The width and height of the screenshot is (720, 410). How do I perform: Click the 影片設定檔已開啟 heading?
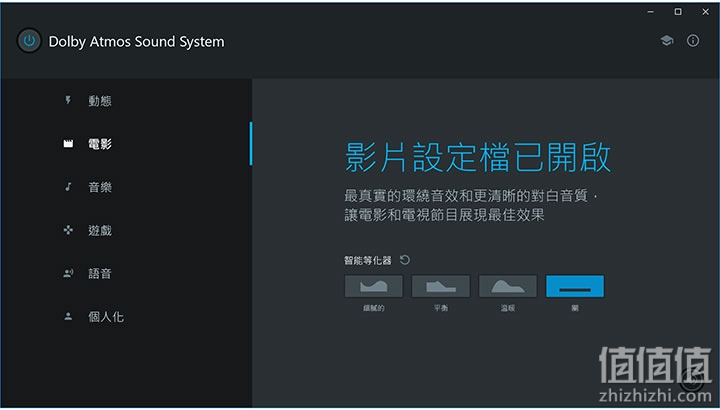click(x=478, y=157)
